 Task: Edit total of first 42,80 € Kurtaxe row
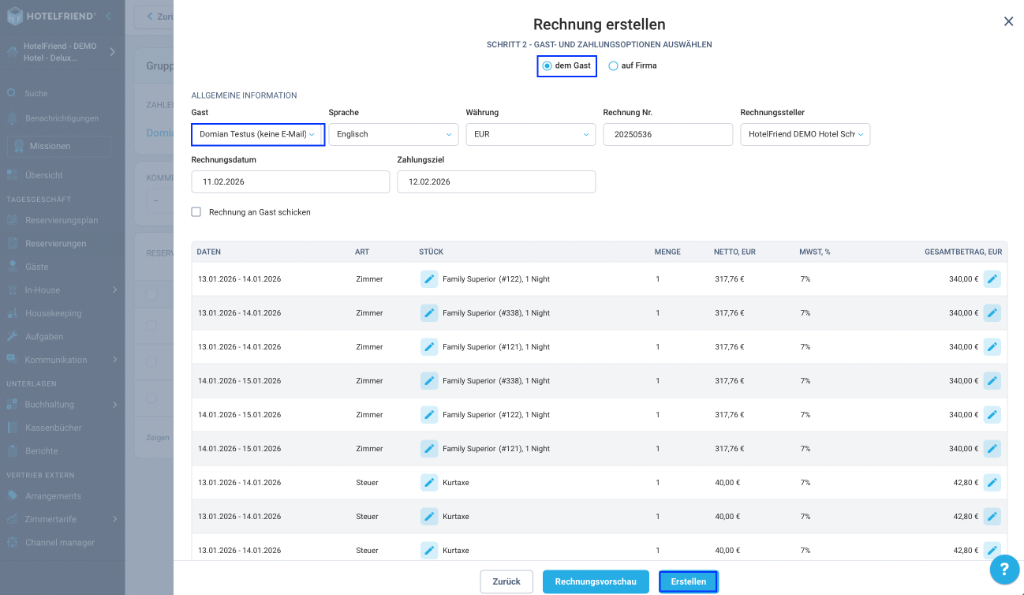[992, 483]
